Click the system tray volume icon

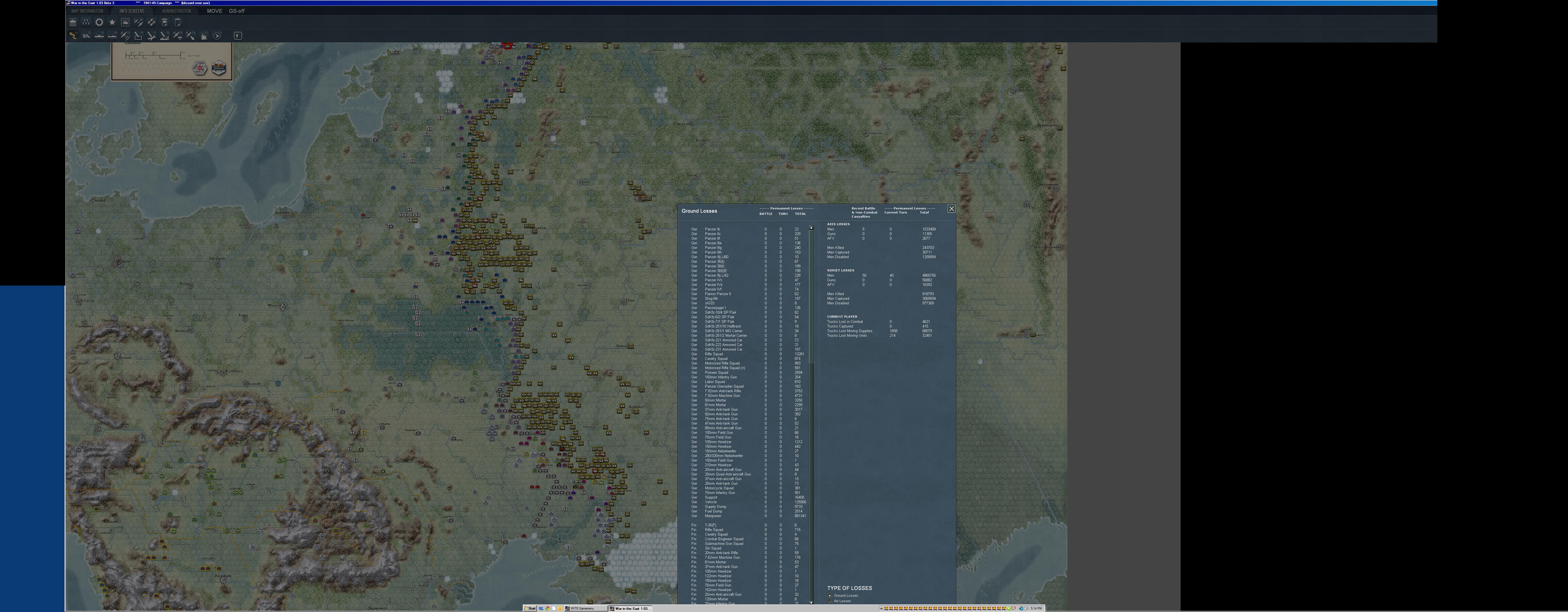(1026, 608)
